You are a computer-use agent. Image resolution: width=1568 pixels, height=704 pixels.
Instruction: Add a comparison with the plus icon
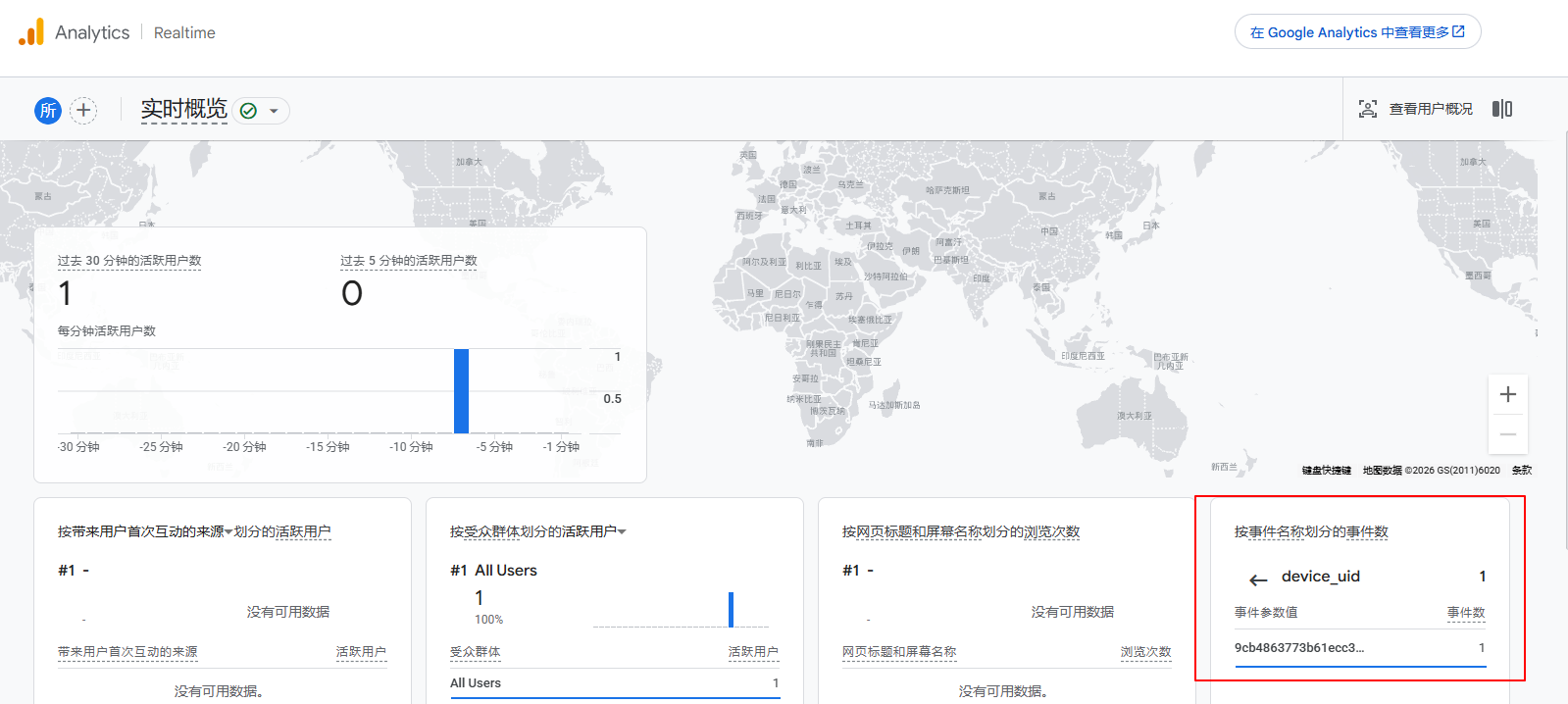(83, 110)
